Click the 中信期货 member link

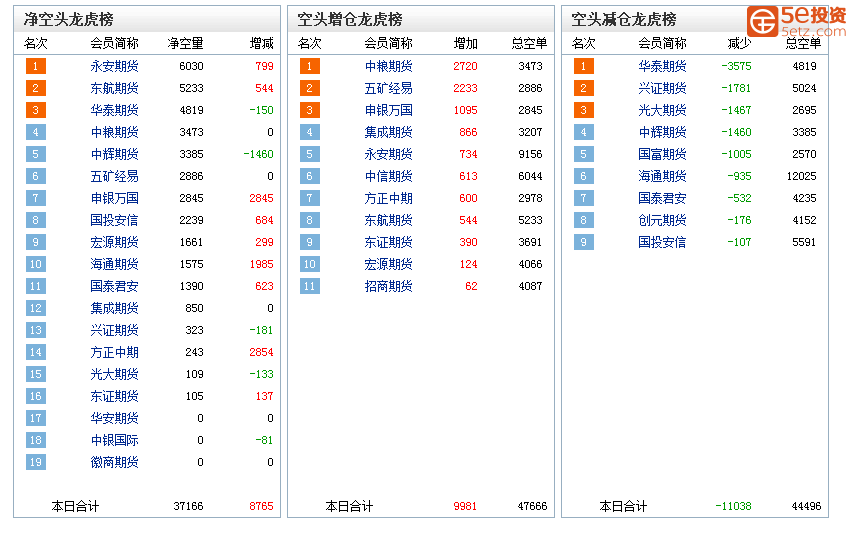[388, 176]
